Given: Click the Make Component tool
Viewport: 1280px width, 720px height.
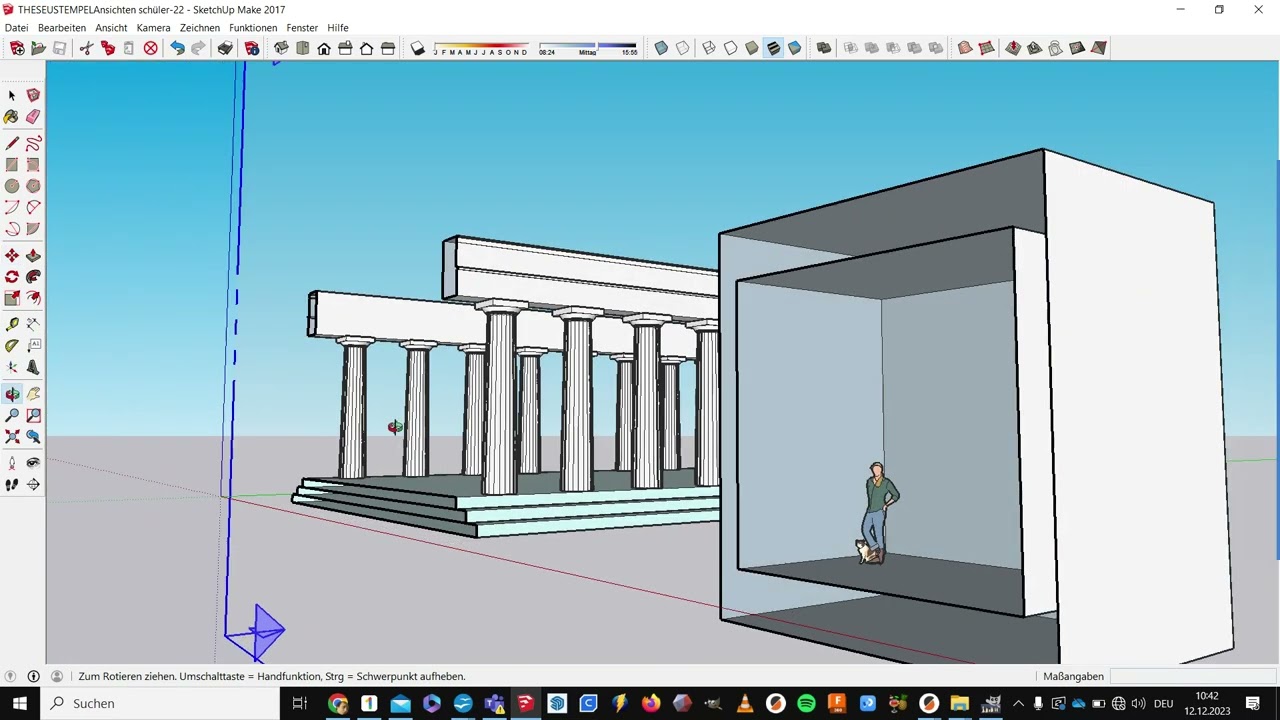Looking at the screenshot, I should click(x=33, y=95).
